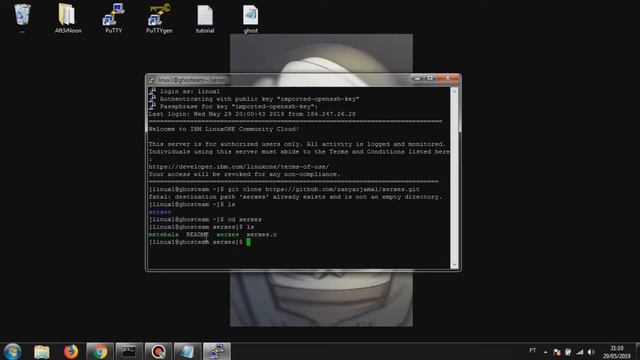Close the PuTTY terminal window

coord(448,78)
